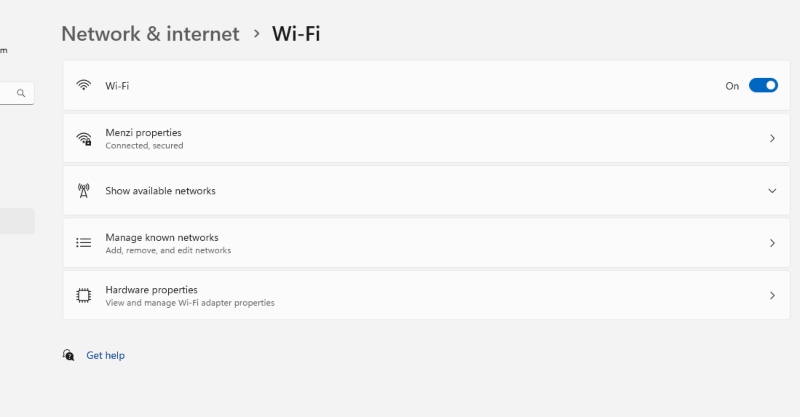Open Menzi properties via right chevron
This screenshot has height=417, width=800.
772,139
